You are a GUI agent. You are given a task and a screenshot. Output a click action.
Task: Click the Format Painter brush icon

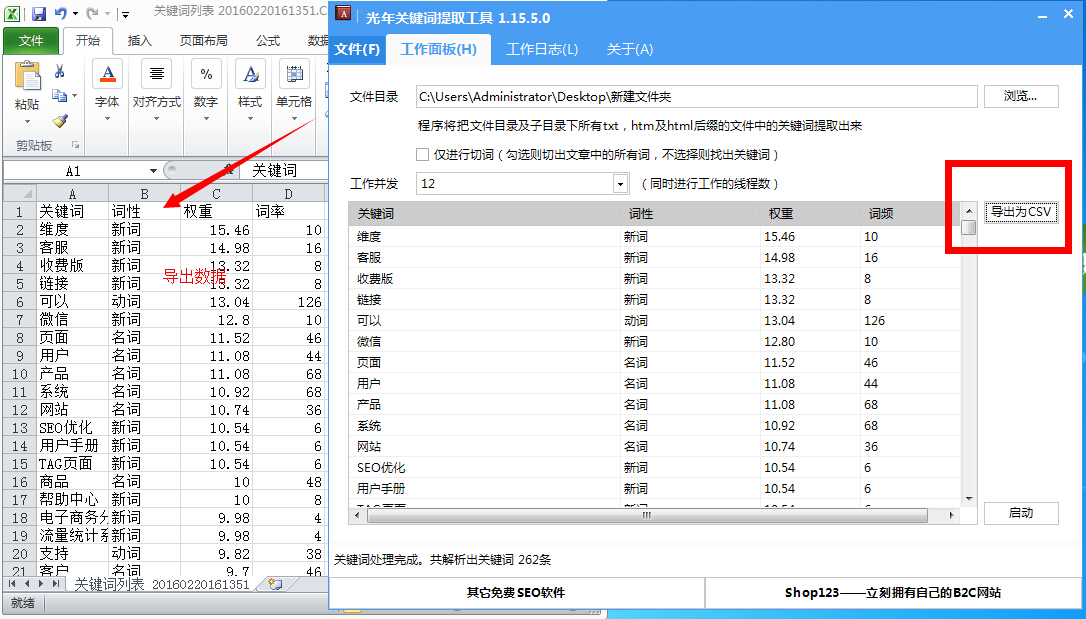60,120
